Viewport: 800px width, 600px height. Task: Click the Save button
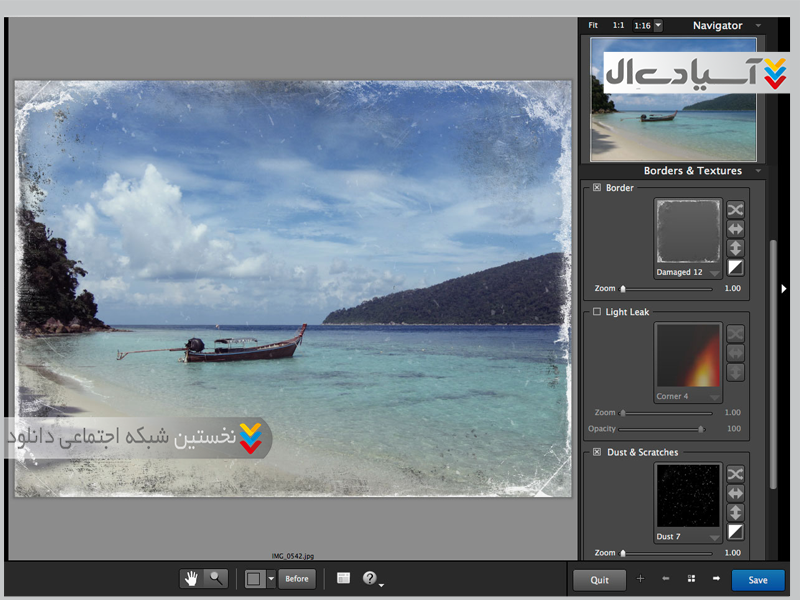click(x=757, y=580)
